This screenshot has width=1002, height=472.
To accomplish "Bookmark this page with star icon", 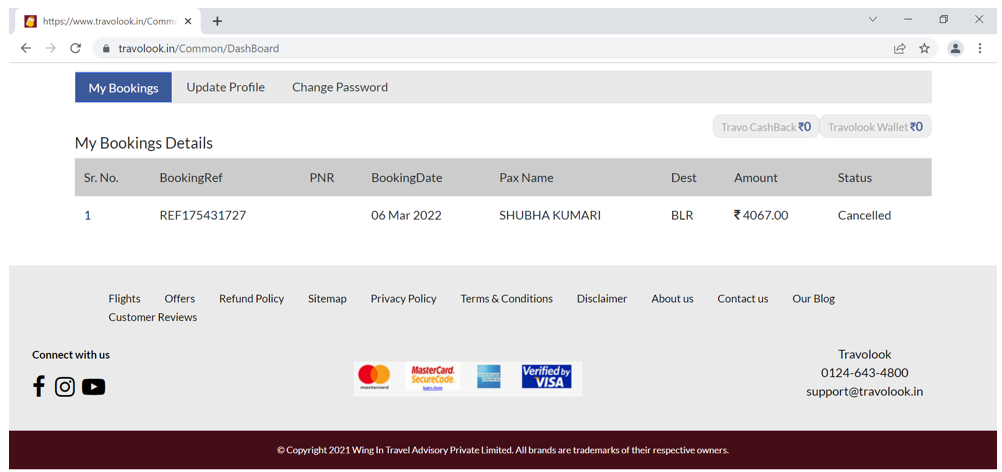I will (x=924, y=48).
